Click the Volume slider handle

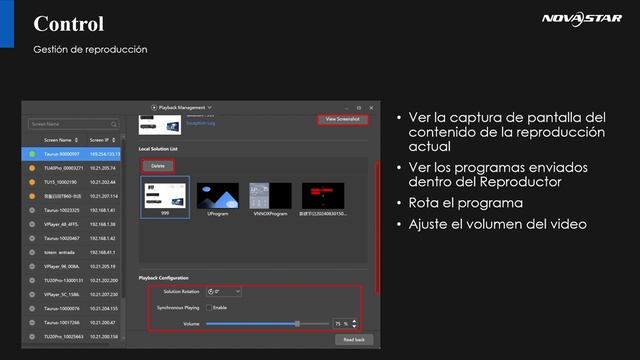(297, 324)
